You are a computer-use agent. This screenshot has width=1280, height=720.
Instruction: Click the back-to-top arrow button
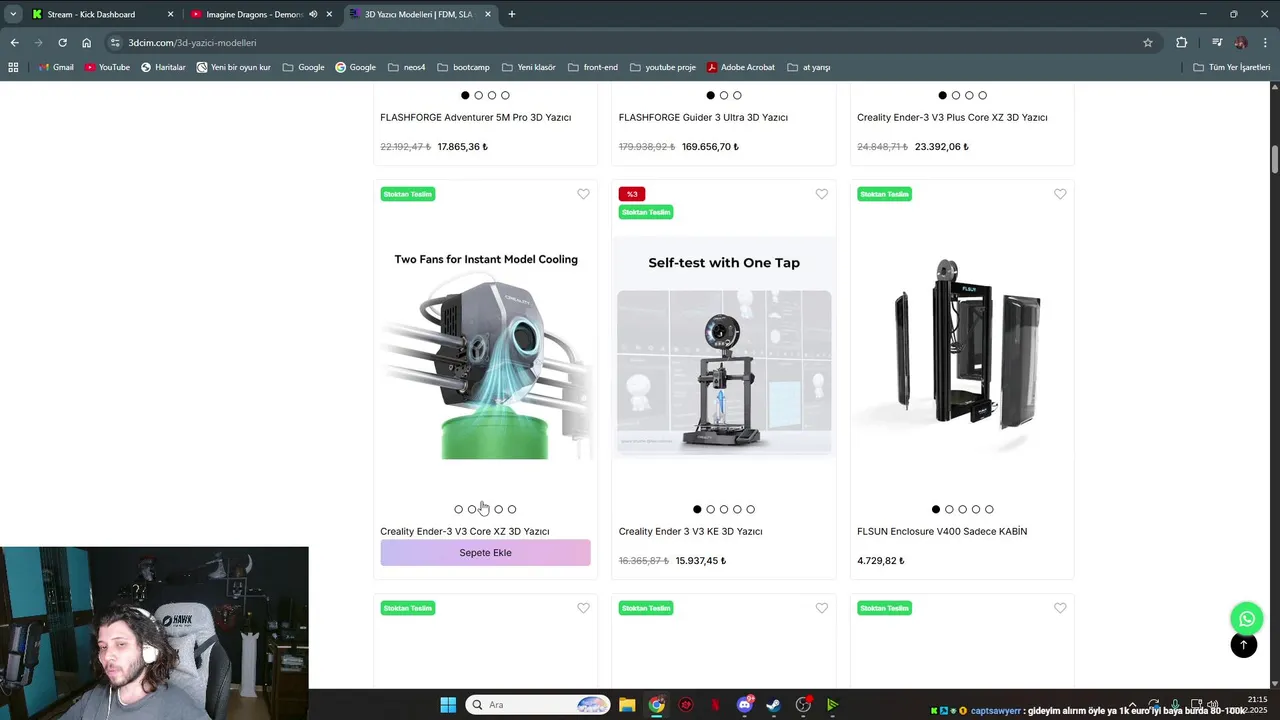point(1243,645)
